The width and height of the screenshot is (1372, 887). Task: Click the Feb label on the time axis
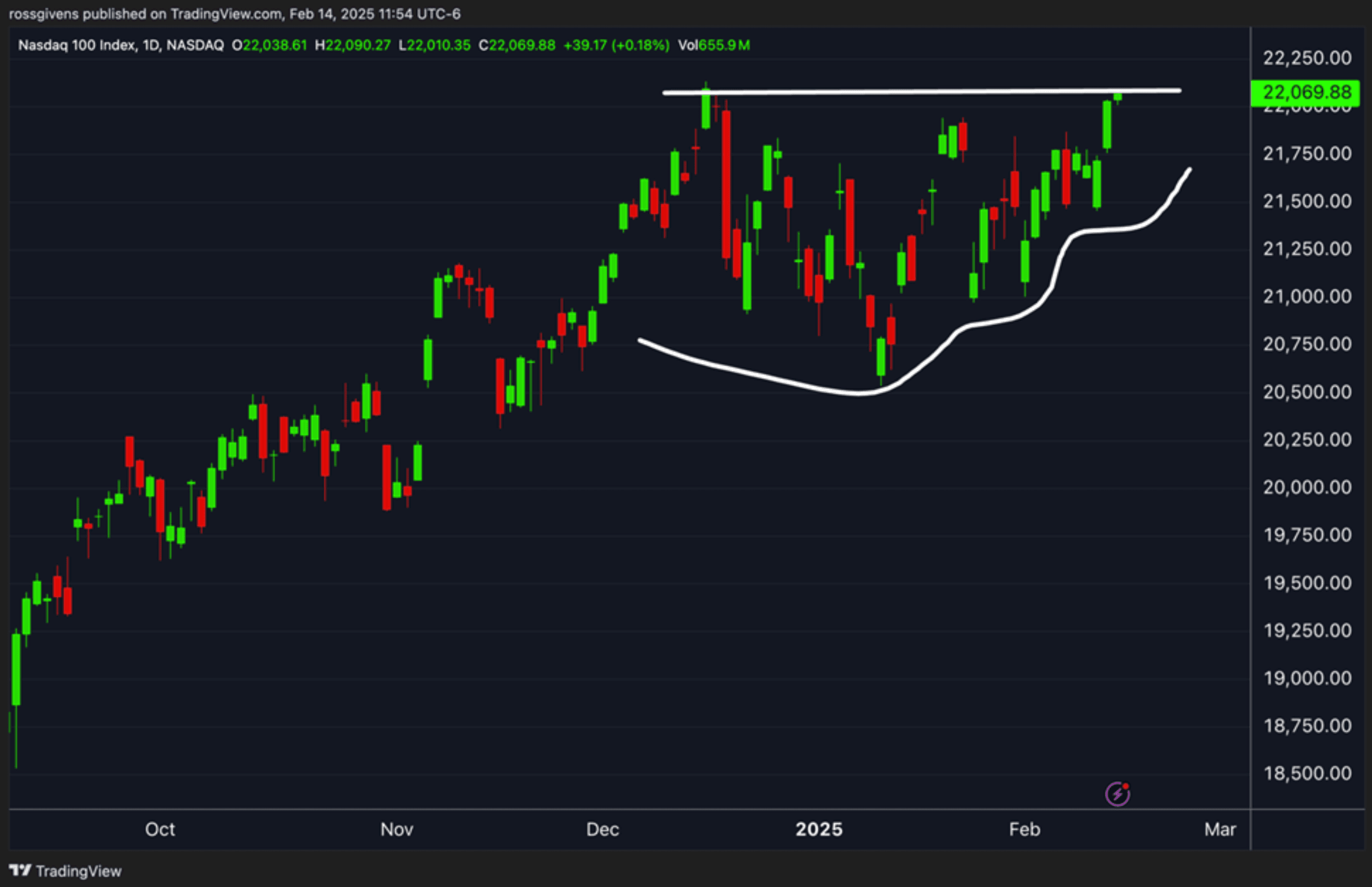pyautogui.click(x=1024, y=829)
